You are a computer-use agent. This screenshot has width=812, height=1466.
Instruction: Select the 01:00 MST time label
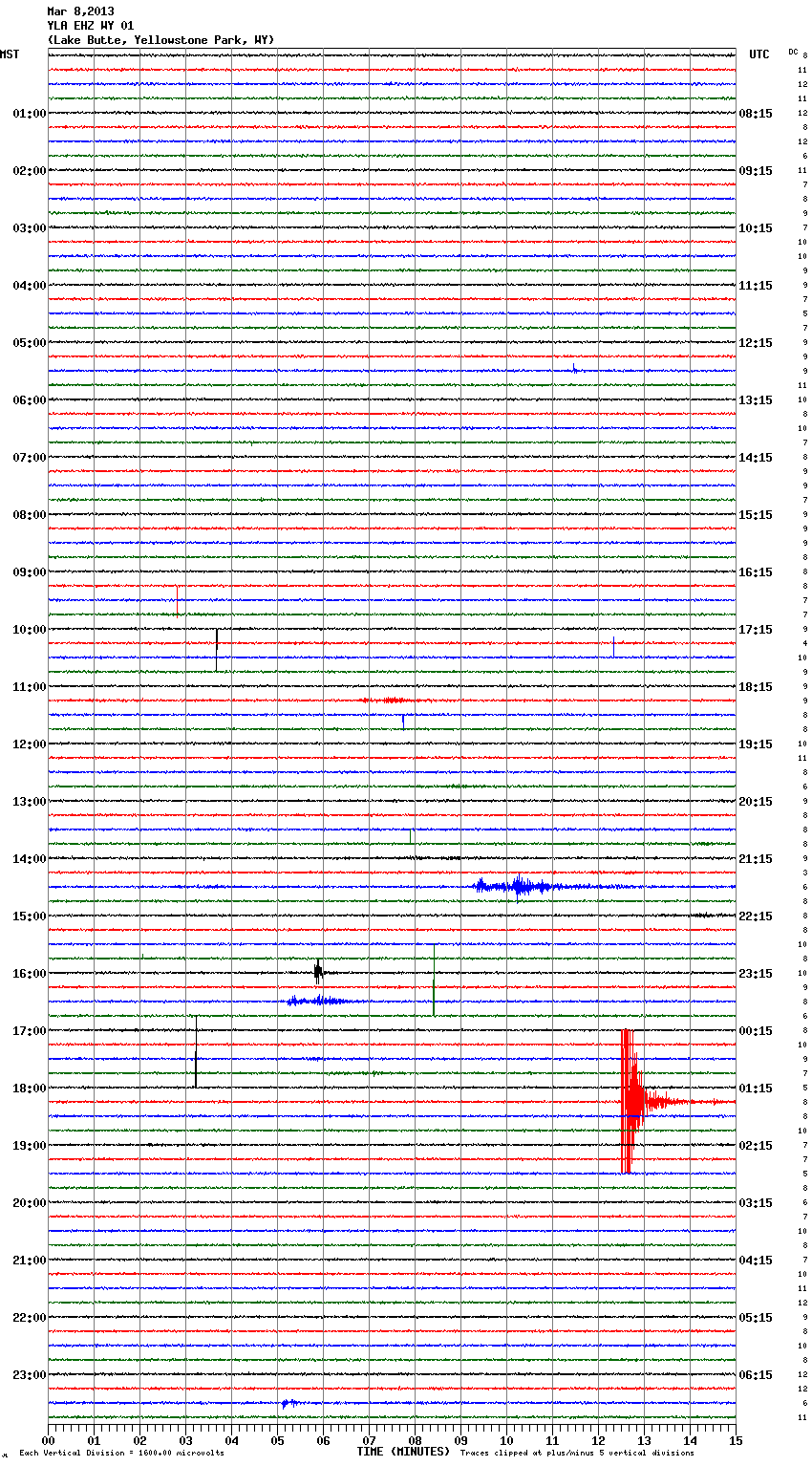pos(30,114)
